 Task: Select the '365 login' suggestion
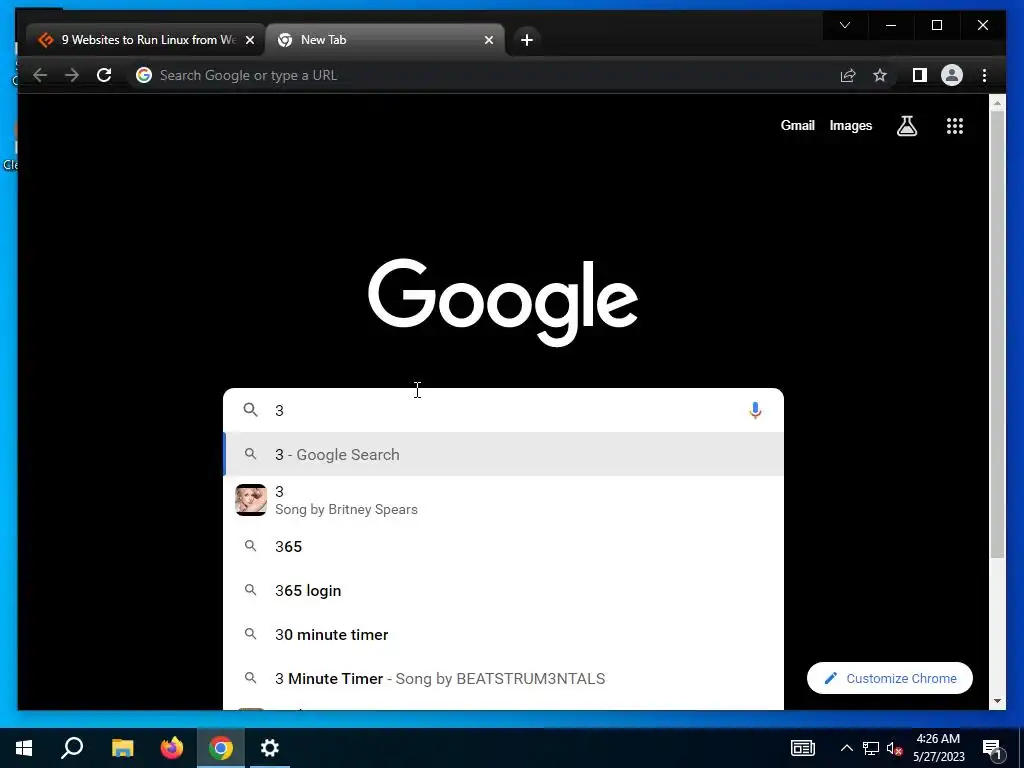pyautogui.click(x=503, y=590)
